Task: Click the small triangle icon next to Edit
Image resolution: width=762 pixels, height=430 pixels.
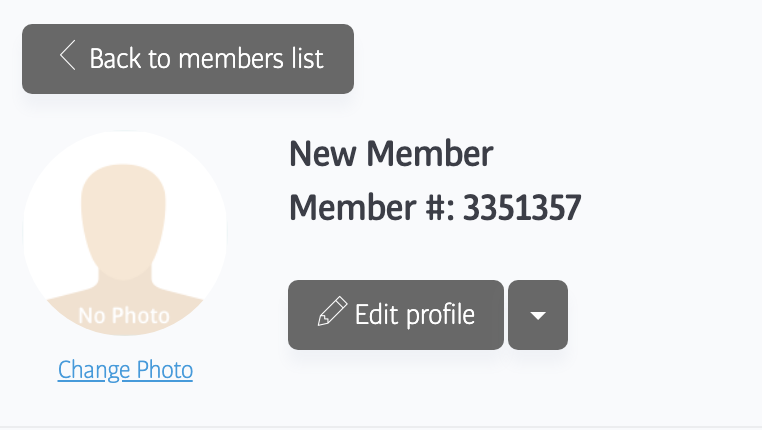Action: coord(538,316)
